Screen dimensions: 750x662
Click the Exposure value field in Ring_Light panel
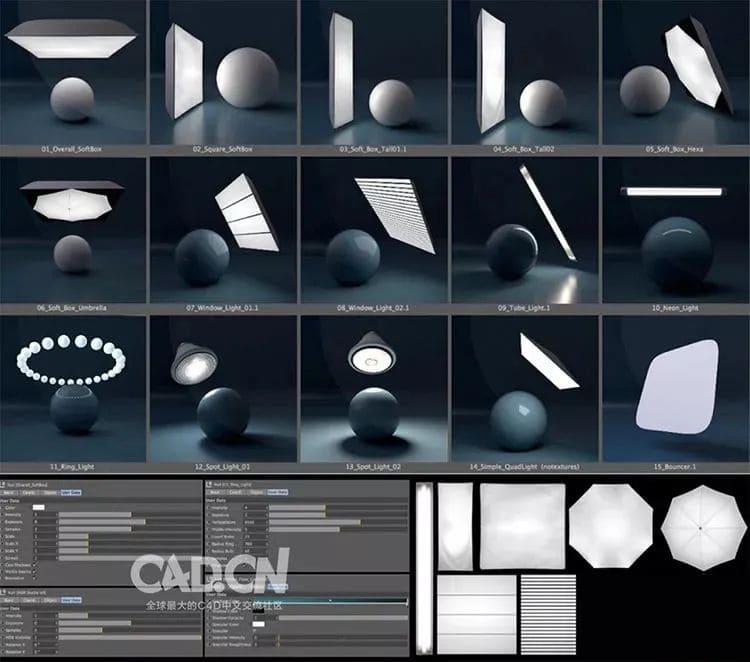pos(253,515)
